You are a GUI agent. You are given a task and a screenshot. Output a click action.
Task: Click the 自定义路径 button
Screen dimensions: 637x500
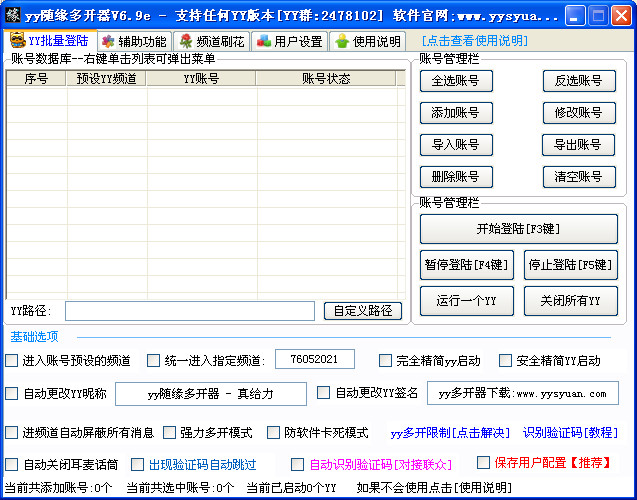(363, 311)
